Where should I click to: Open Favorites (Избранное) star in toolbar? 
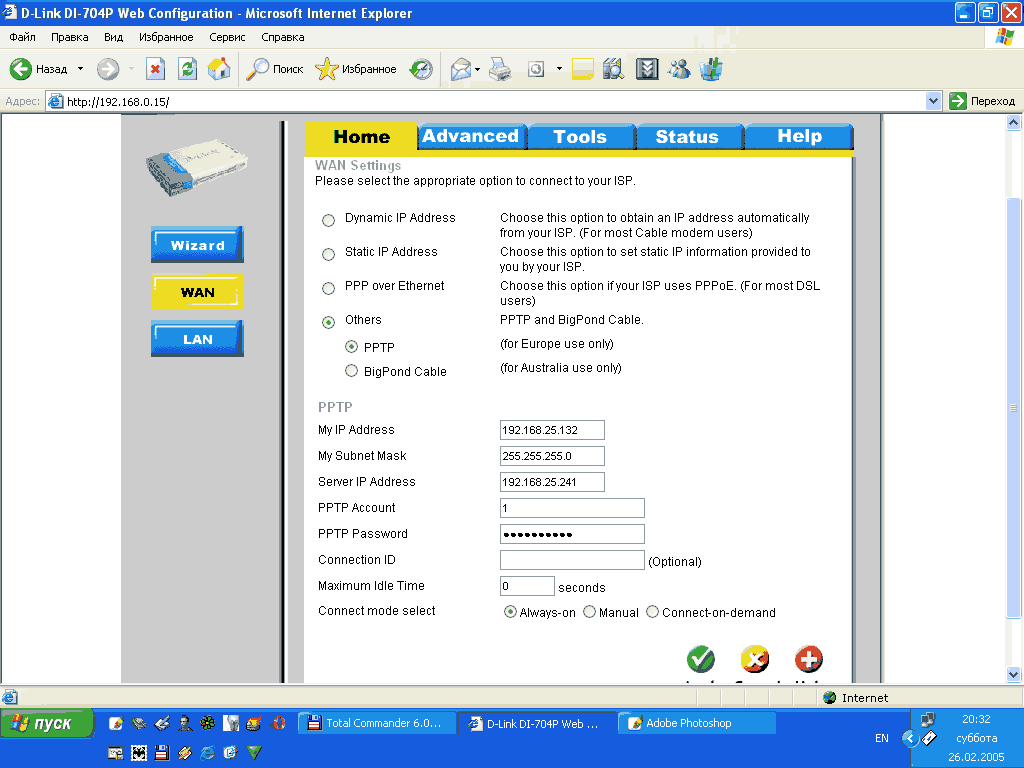(x=356, y=69)
